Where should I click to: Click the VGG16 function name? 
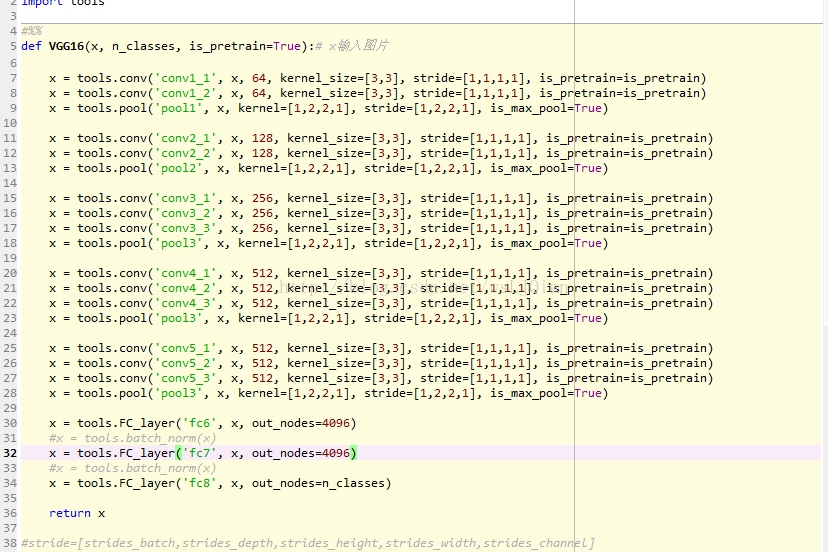pos(67,46)
